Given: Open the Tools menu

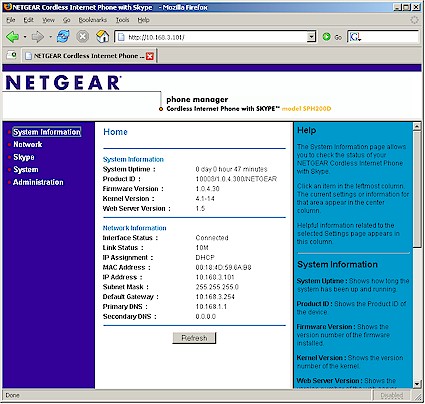Looking at the screenshot, I should coord(122,20).
